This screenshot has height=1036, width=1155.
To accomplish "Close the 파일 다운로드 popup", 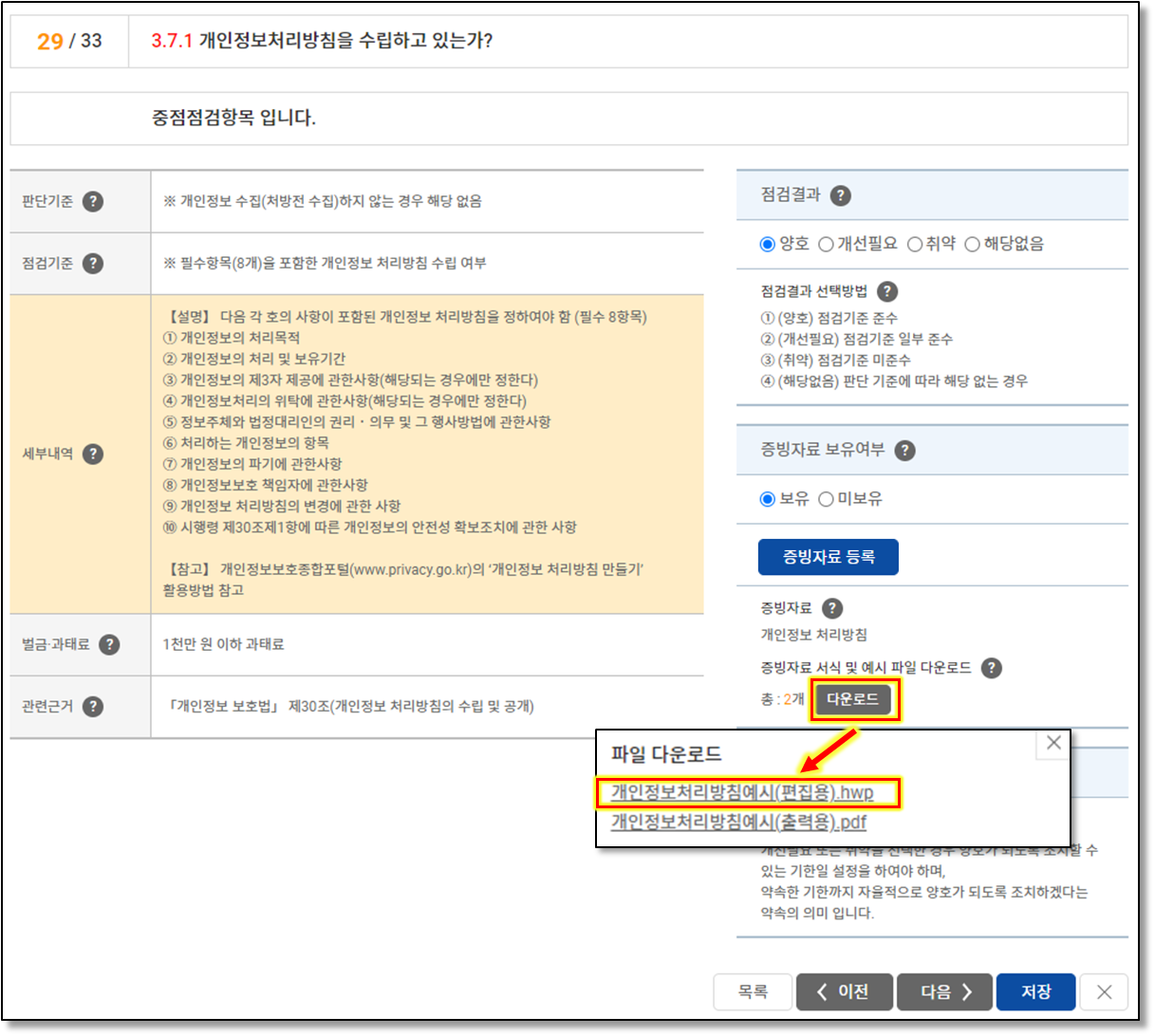I will point(1053,743).
